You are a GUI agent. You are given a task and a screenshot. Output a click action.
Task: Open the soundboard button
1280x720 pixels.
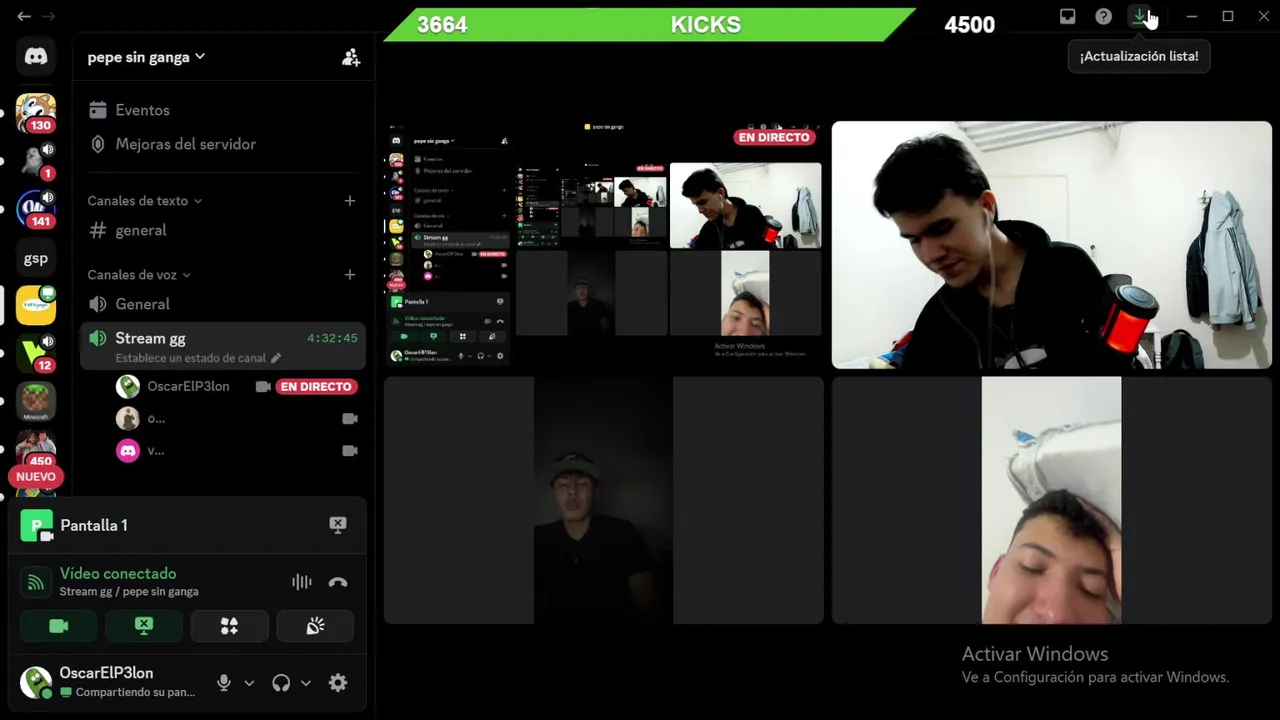(x=315, y=626)
